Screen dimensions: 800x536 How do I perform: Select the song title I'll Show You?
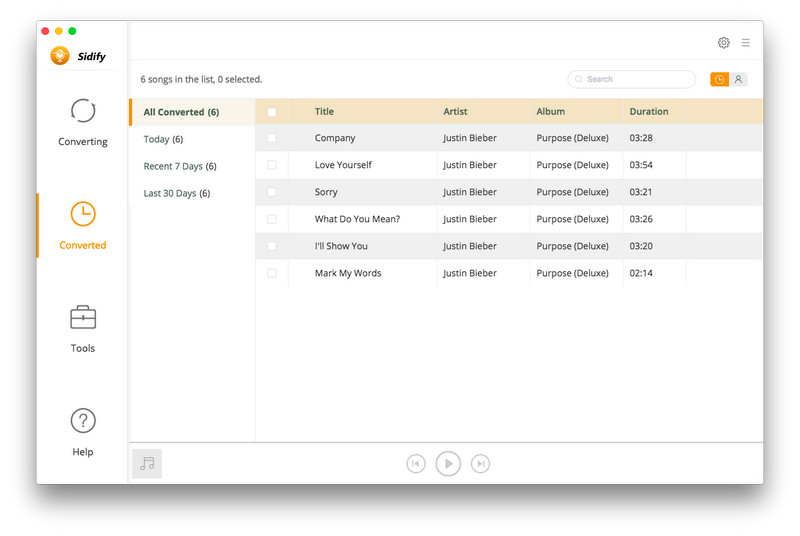coord(341,246)
